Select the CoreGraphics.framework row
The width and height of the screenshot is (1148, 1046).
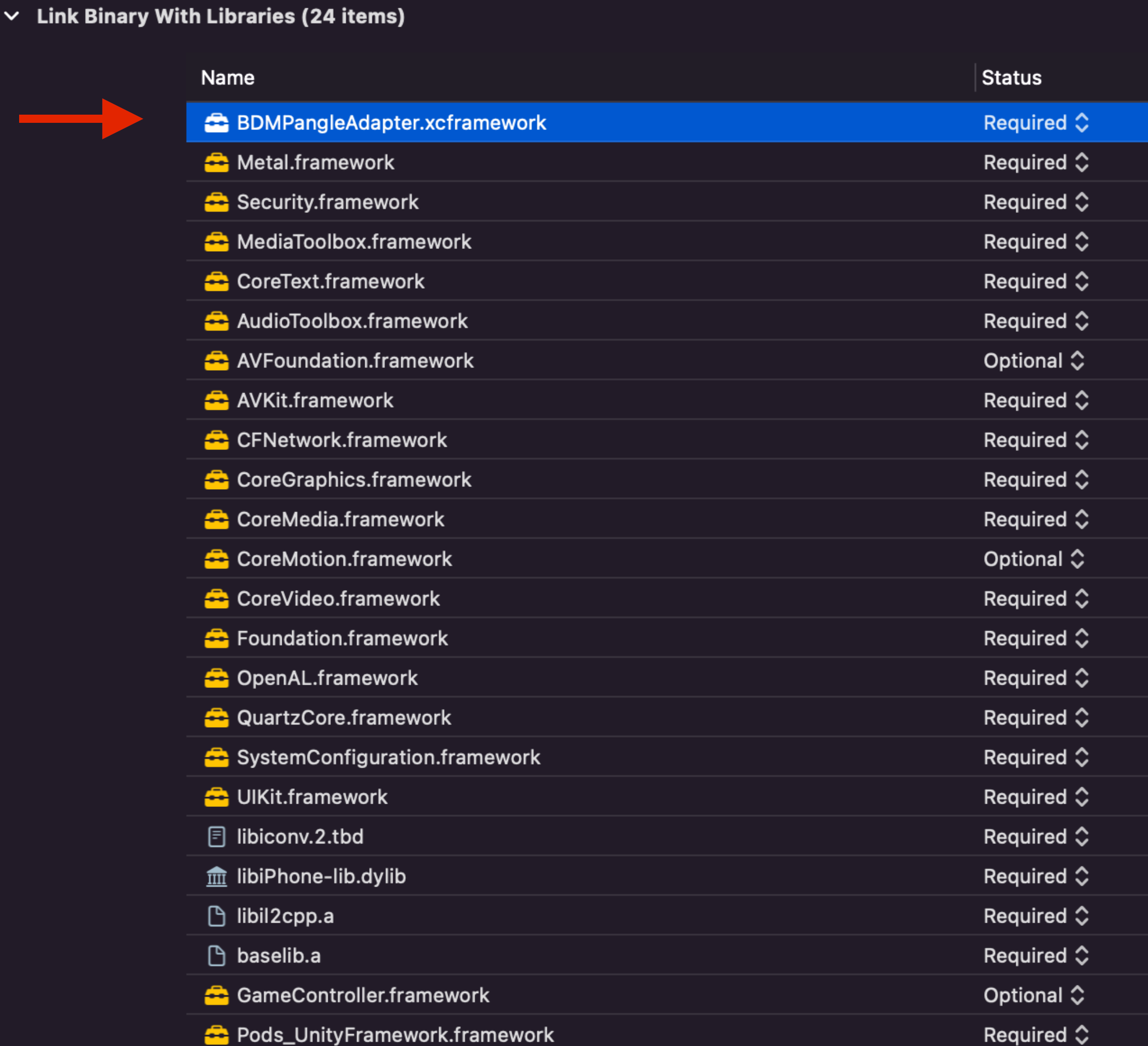click(353, 480)
